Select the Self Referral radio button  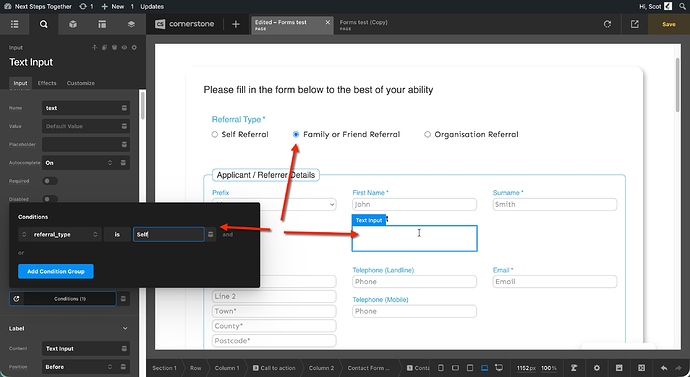(x=215, y=135)
